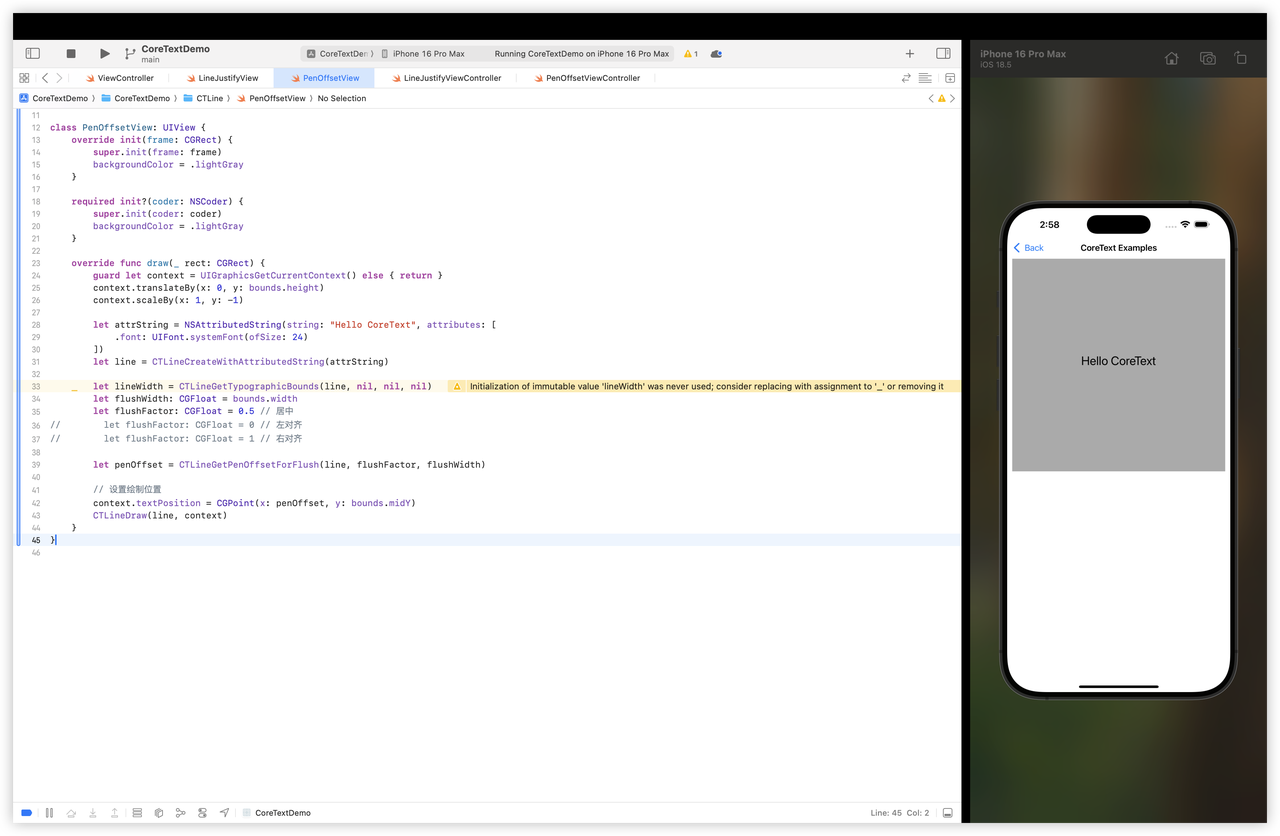Click the simulator home indicator bar
Viewport: 1280px width, 836px height.
1118,687
